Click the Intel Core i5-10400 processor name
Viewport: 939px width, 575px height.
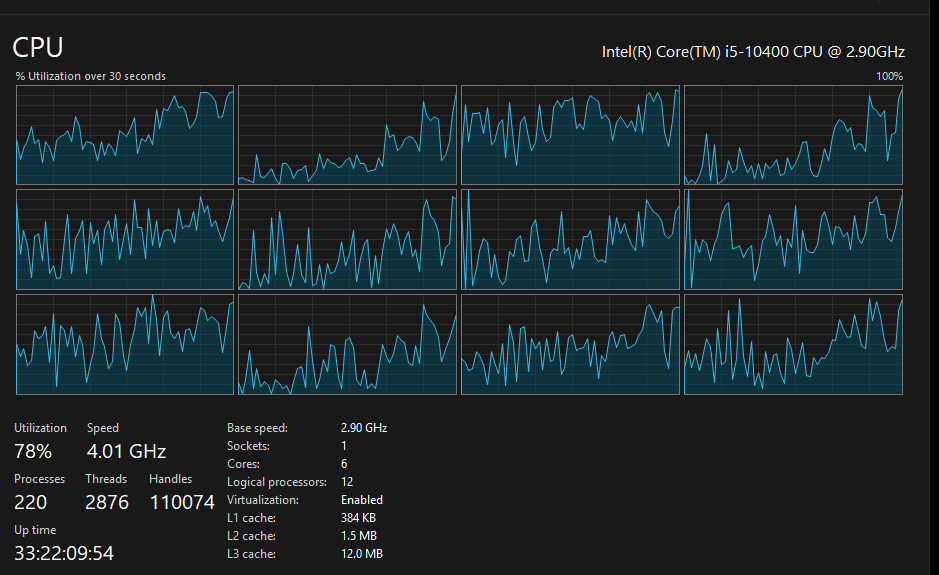click(x=752, y=51)
